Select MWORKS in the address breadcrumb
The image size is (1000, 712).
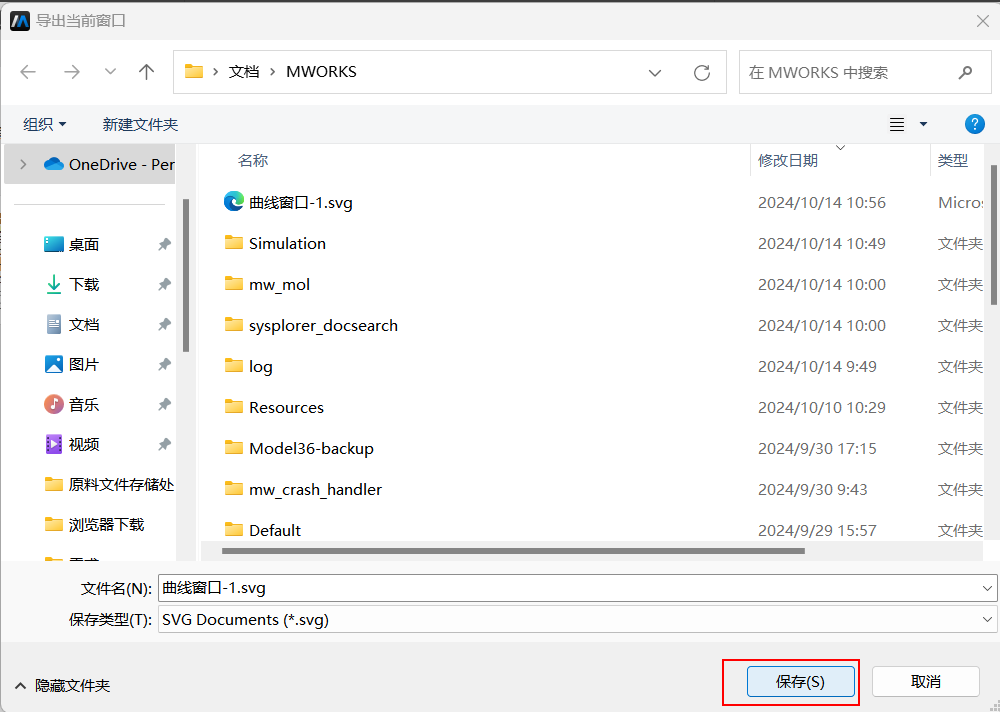(x=321, y=71)
